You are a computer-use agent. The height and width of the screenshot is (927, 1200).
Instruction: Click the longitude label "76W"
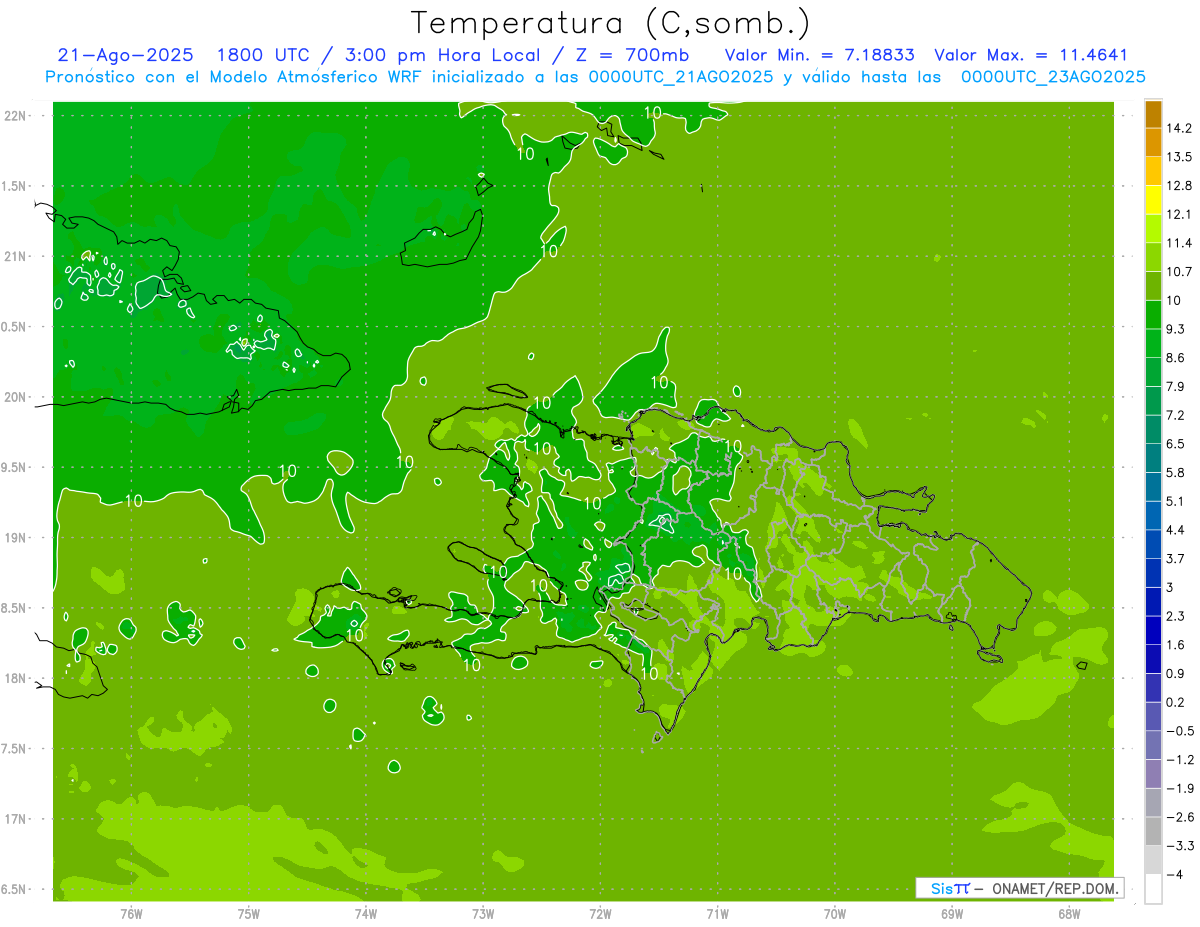click(x=131, y=914)
